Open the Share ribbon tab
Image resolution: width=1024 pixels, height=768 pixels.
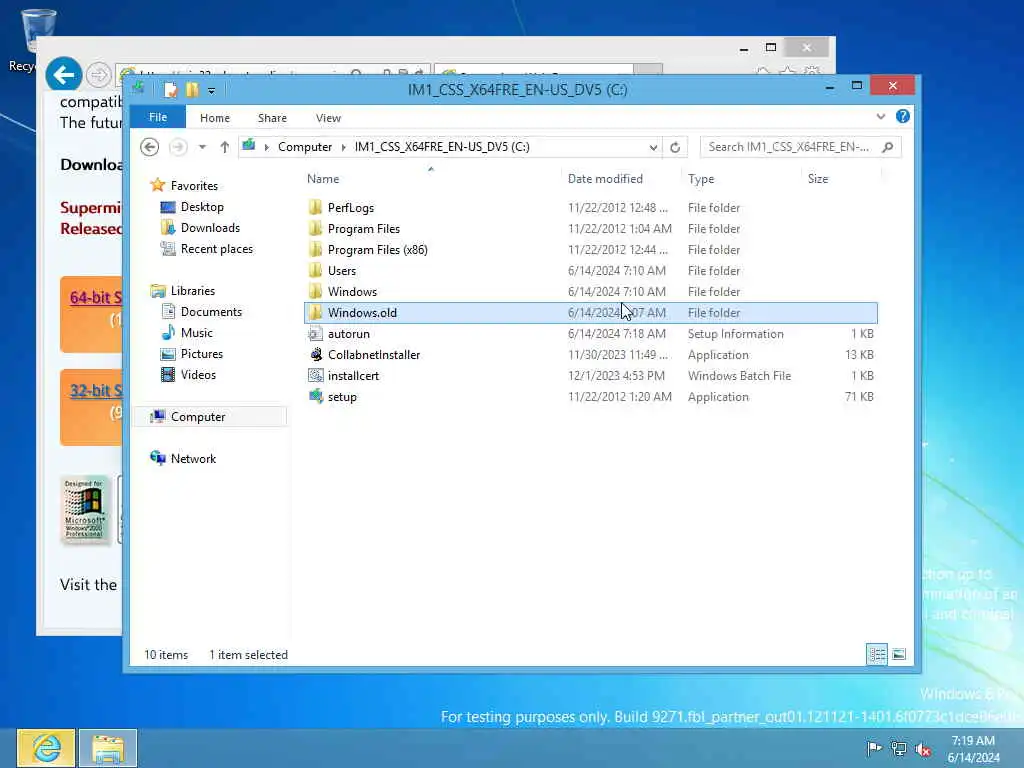coord(272,118)
